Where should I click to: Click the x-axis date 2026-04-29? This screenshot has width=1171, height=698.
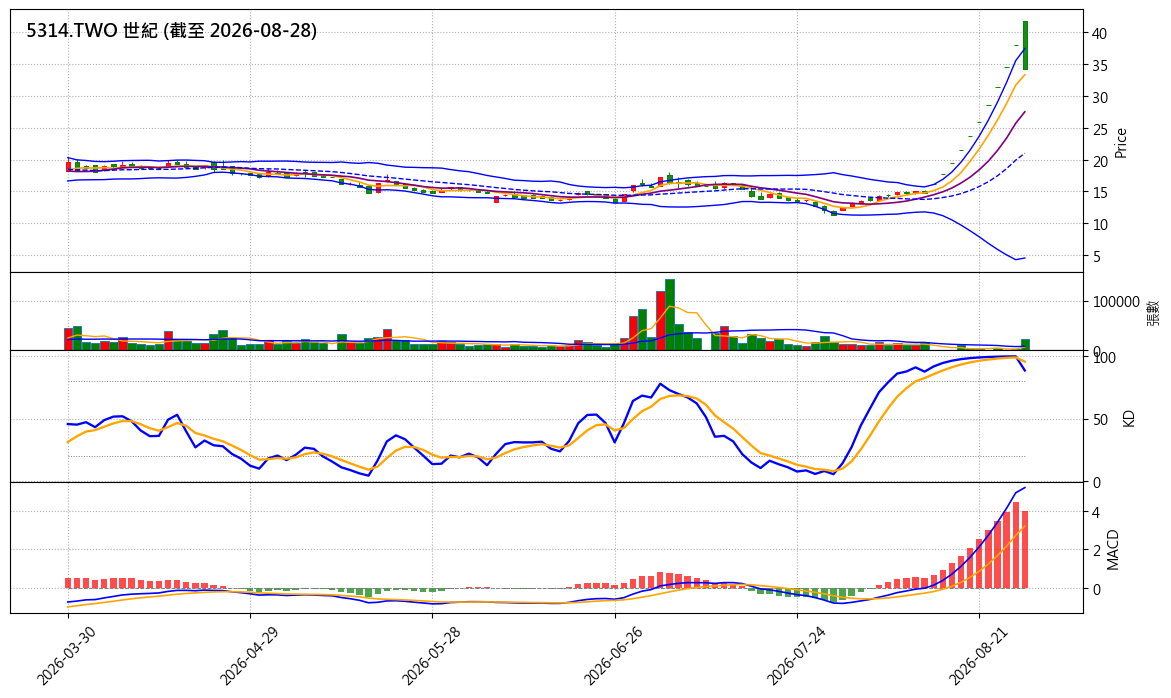pyautogui.click(x=248, y=655)
